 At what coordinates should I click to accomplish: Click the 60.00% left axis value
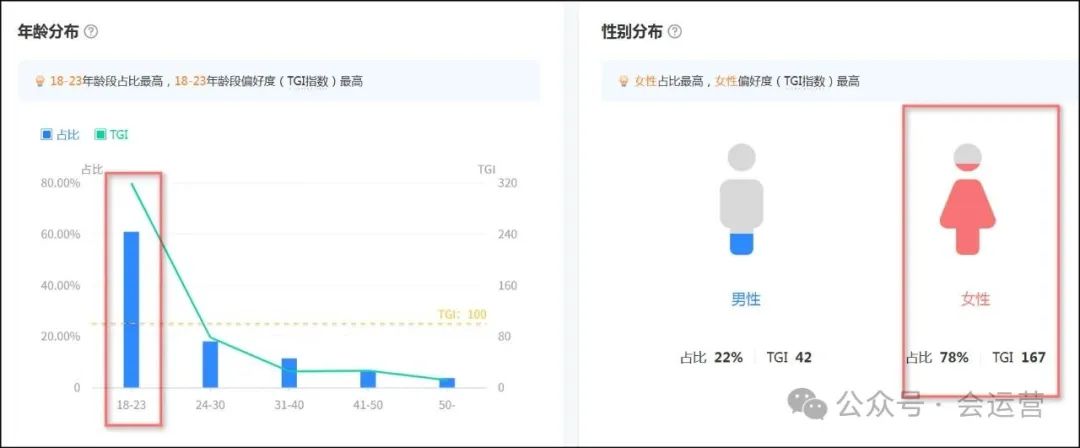pyautogui.click(x=61, y=234)
